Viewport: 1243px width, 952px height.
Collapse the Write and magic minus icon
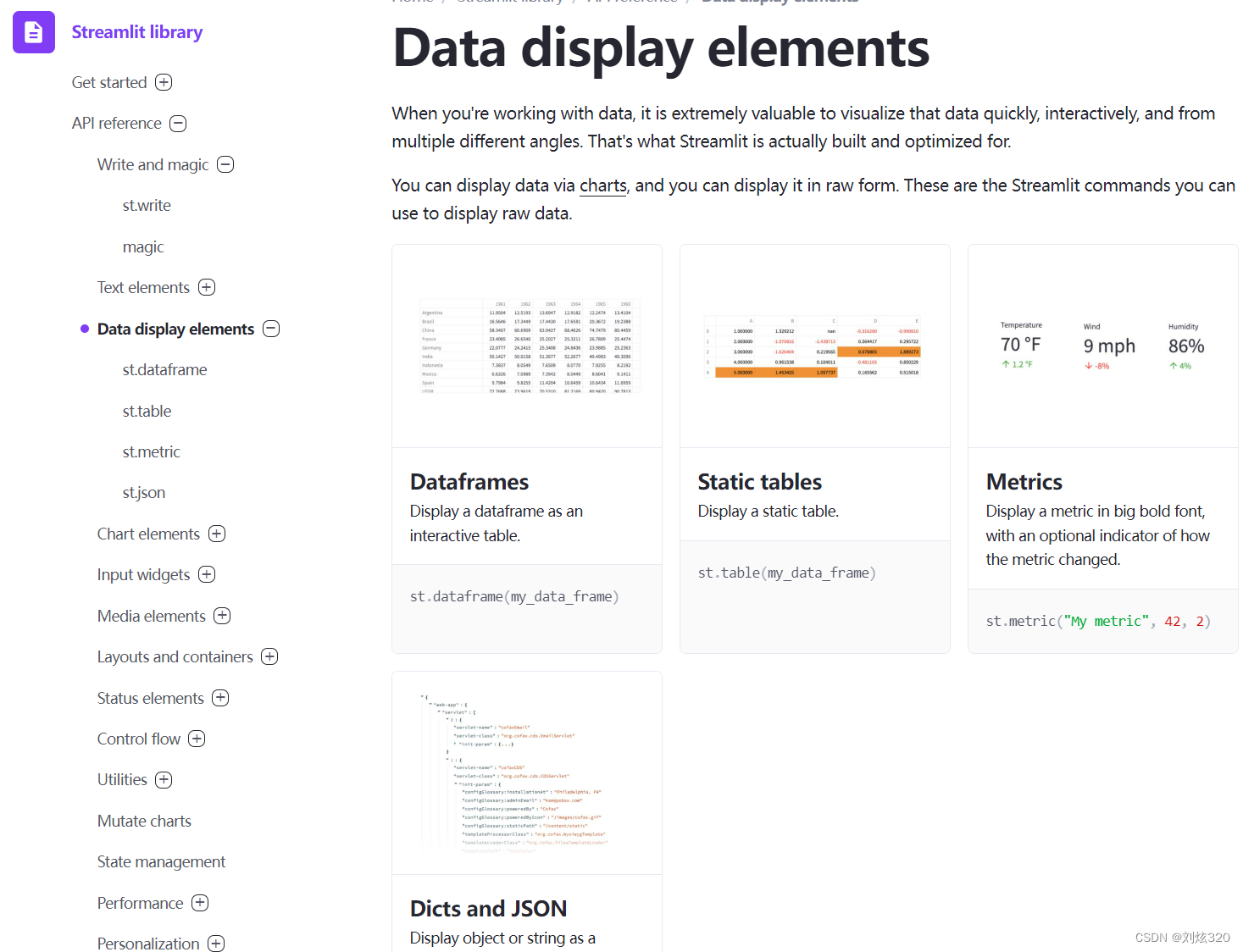point(225,164)
